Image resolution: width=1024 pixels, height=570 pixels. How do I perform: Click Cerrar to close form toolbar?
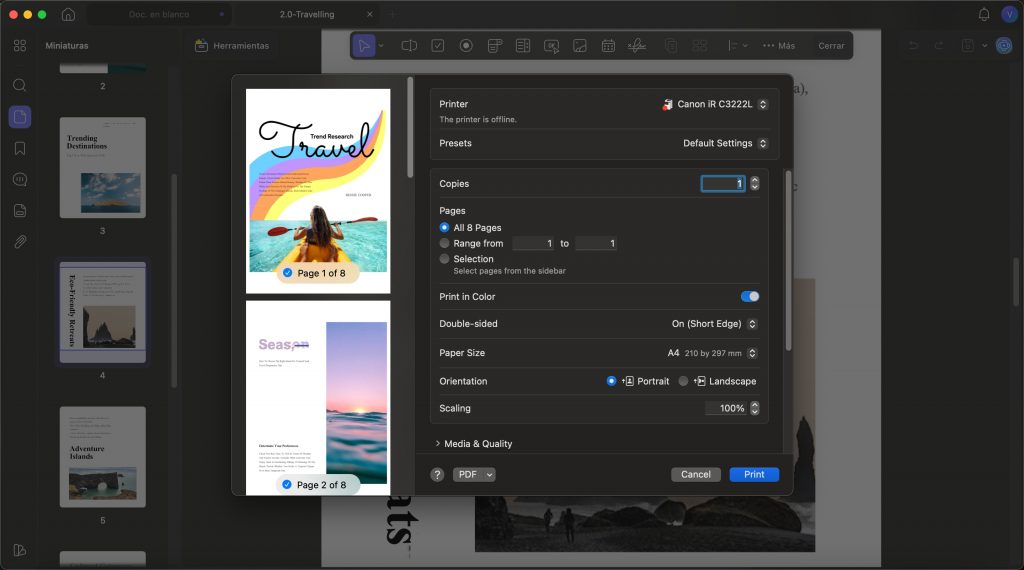831,46
